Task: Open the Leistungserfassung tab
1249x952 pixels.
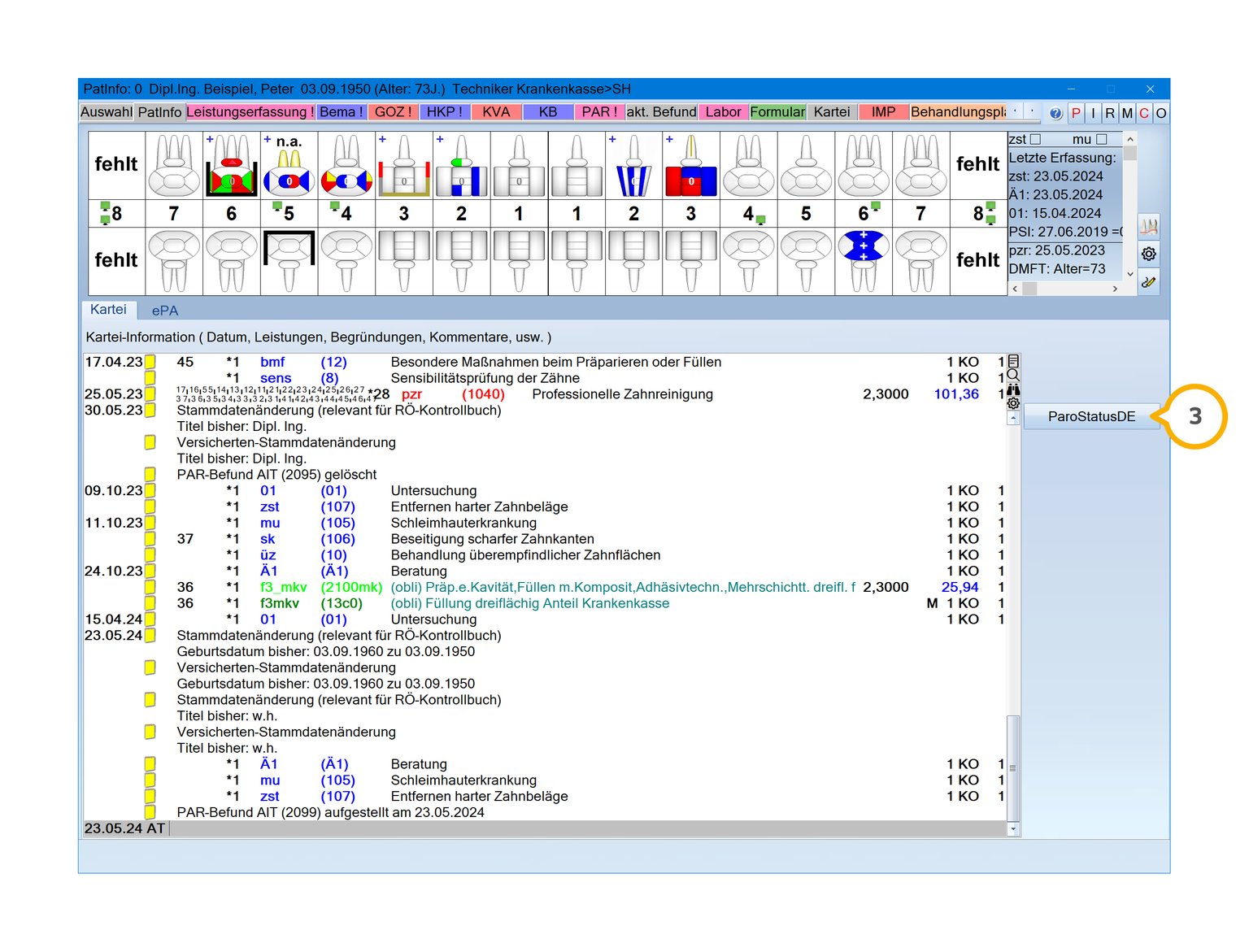Action: 250,112
